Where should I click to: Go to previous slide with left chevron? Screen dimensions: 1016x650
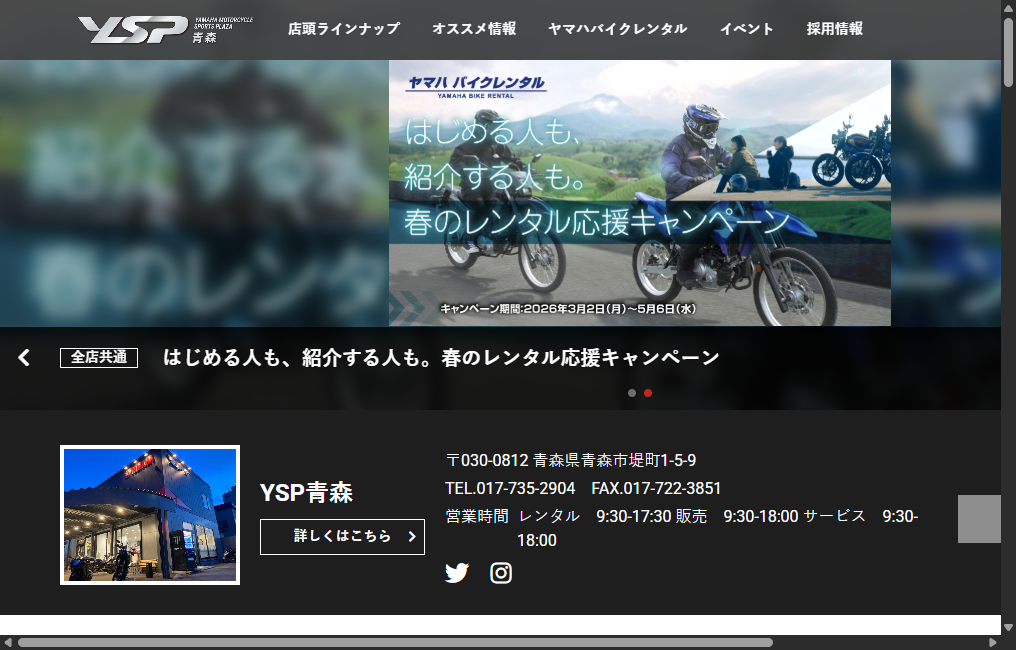point(25,358)
